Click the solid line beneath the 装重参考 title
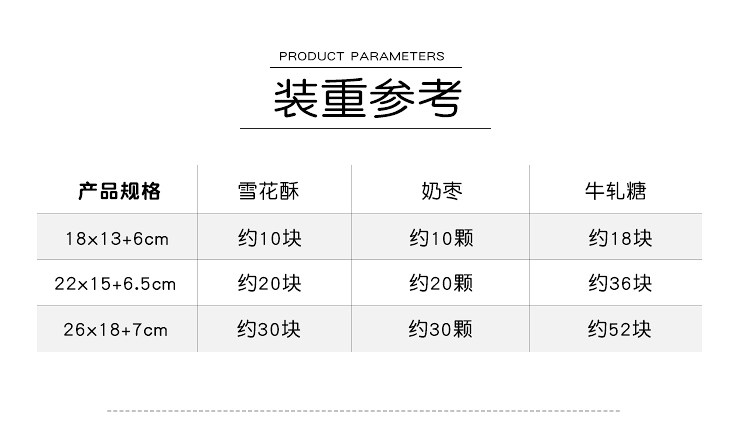This screenshot has width=750, height=448. click(x=365, y=128)
